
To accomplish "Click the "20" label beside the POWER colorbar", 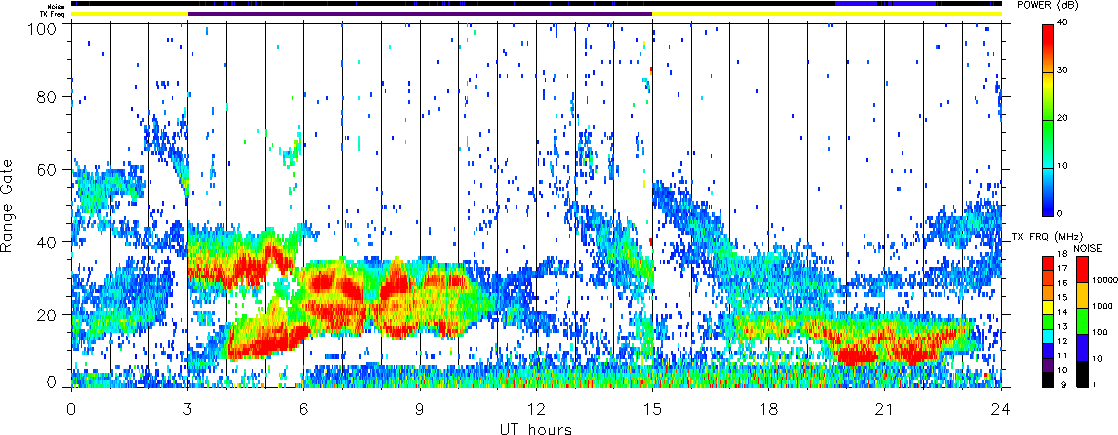I will tap(1064, 118).
